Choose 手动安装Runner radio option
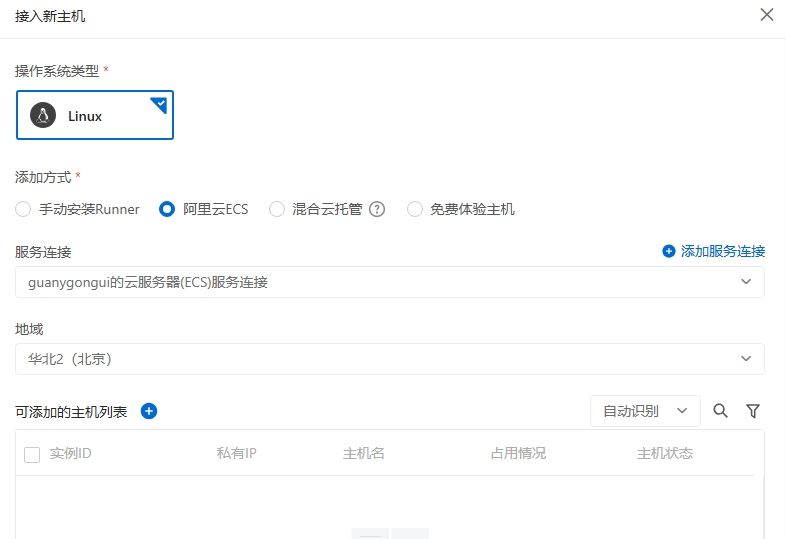Image resolution: width=786 pixels, height=539 pixels. 23,209
